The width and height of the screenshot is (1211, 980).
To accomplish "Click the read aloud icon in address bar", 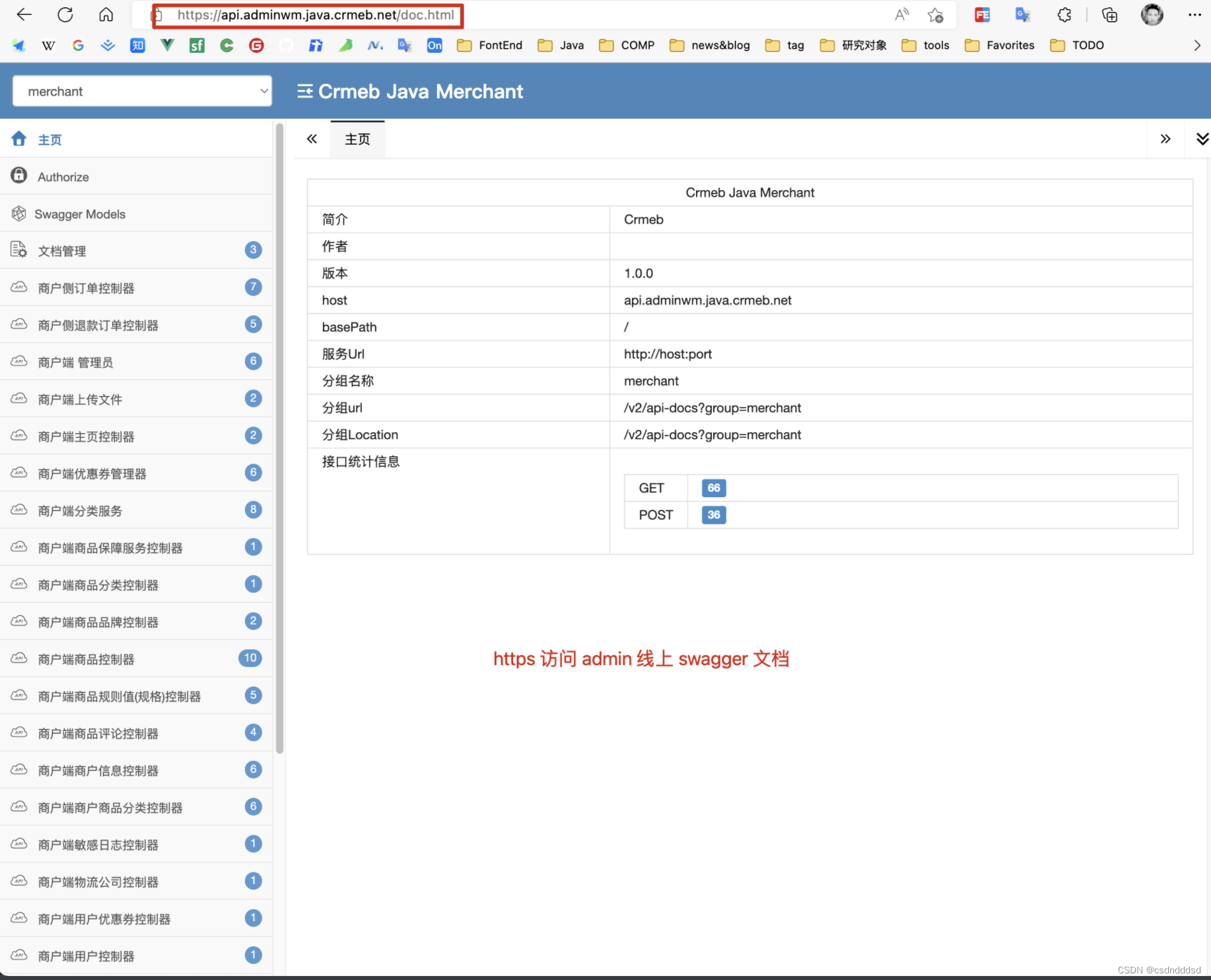I will coord(901,15).
